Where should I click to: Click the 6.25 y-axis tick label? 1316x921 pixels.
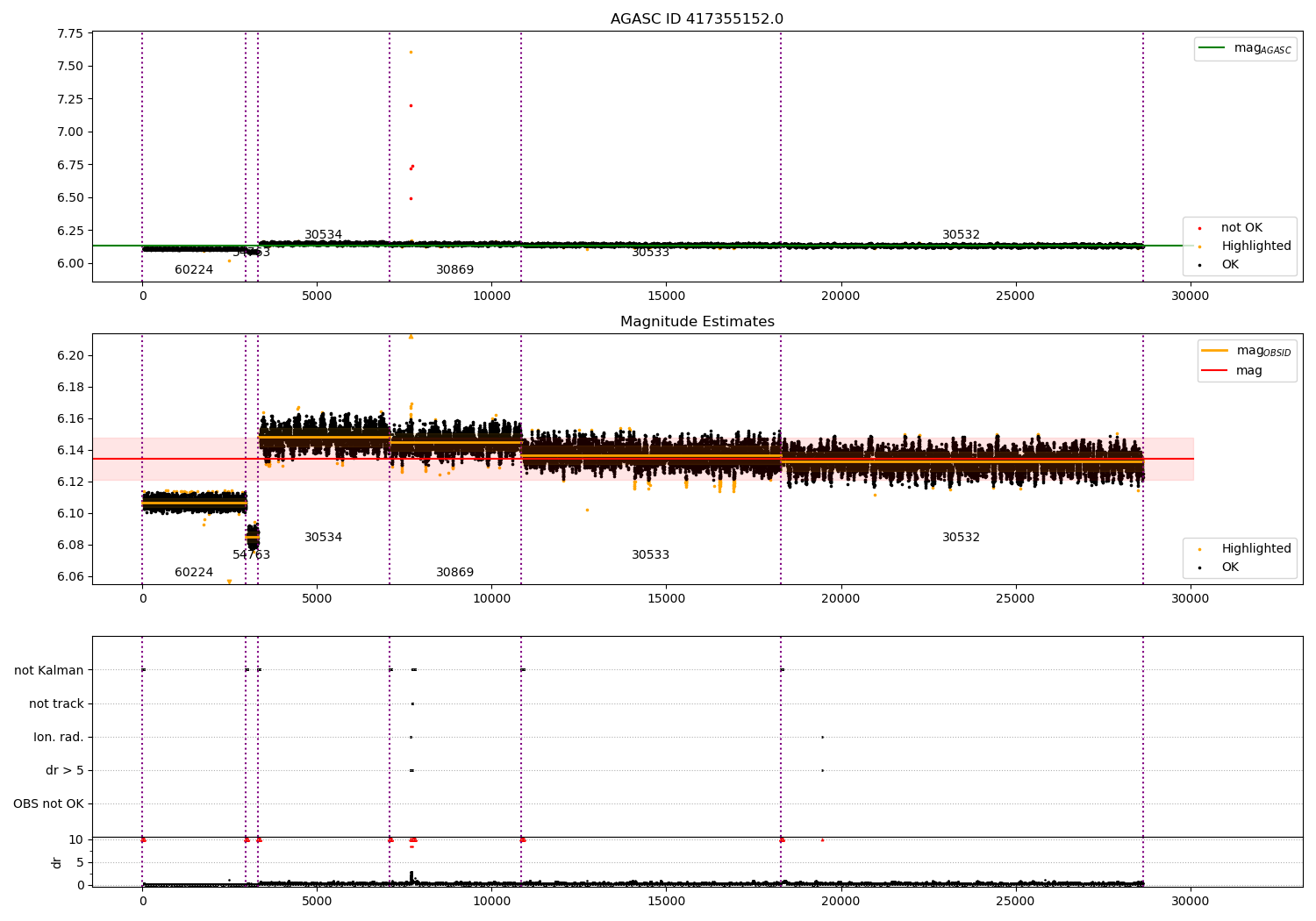click(69, 231)
